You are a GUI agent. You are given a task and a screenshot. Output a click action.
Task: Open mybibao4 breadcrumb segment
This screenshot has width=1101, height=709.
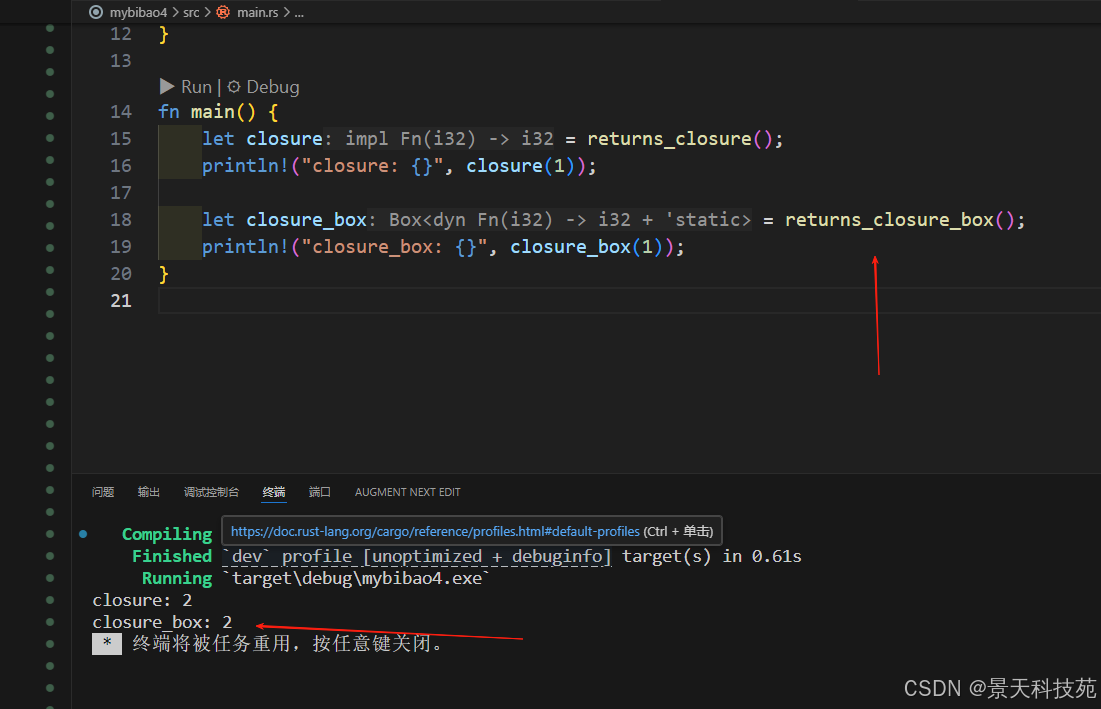(x=138, y=12)
